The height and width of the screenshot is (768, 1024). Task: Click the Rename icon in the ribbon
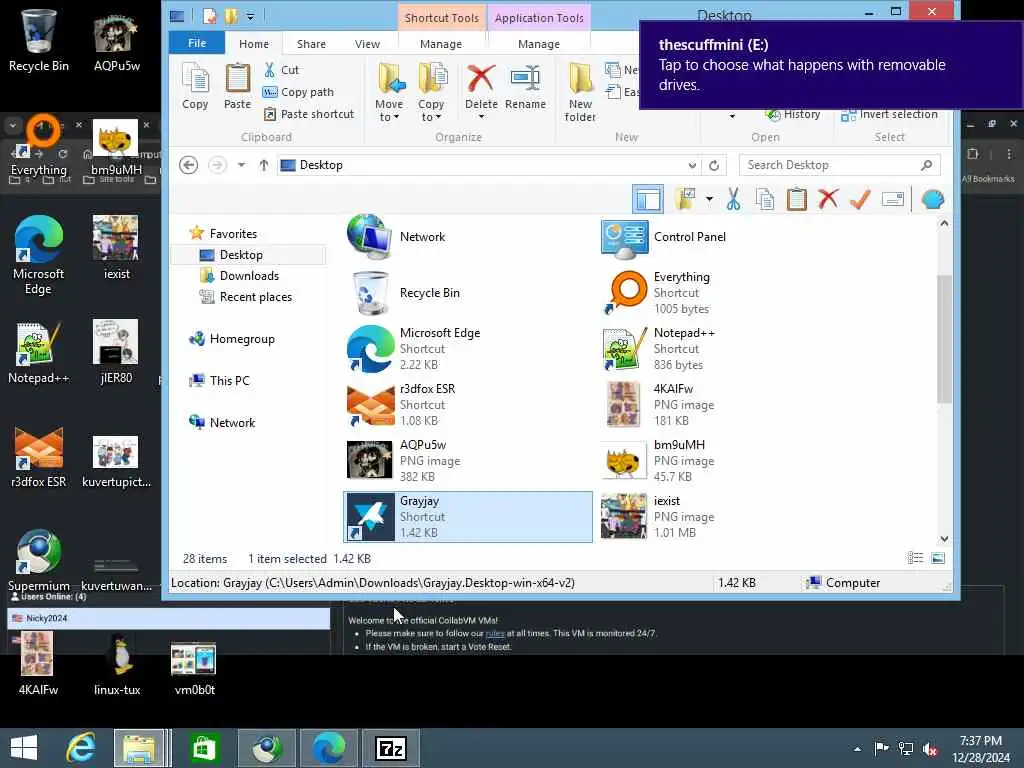(525, 79)
